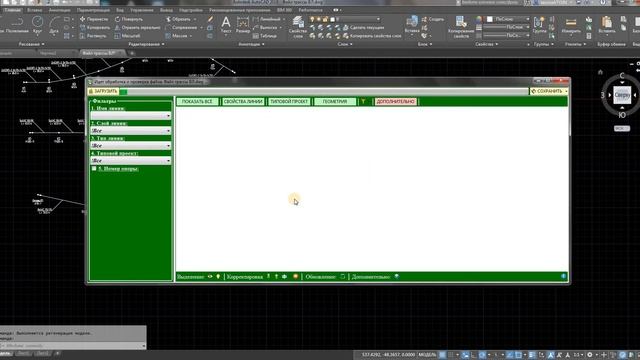
Task: Click the ТИПОВОЙ ПРОЕКТ button
Action: click(289, 102)
